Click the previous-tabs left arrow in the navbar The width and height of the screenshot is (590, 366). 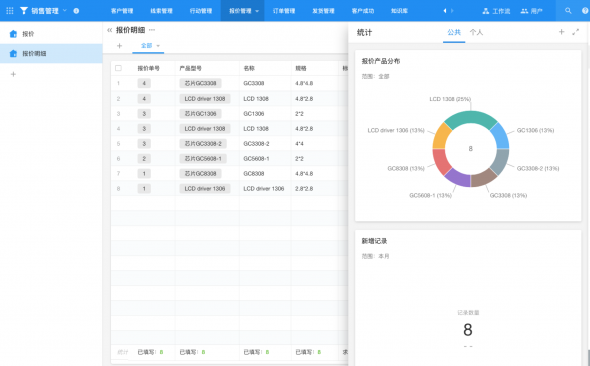click(x=445, y=11)
